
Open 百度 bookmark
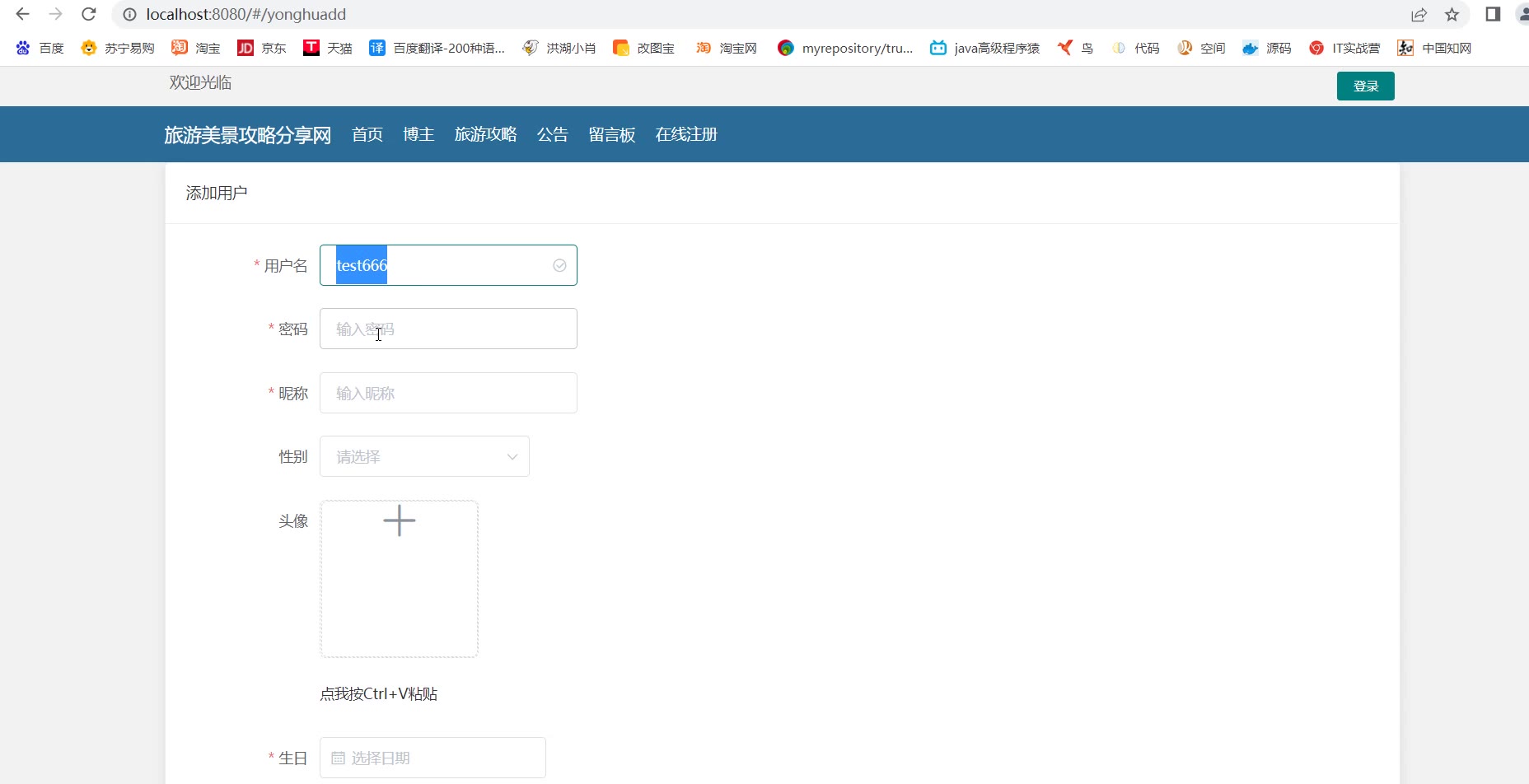click(40, 48)
